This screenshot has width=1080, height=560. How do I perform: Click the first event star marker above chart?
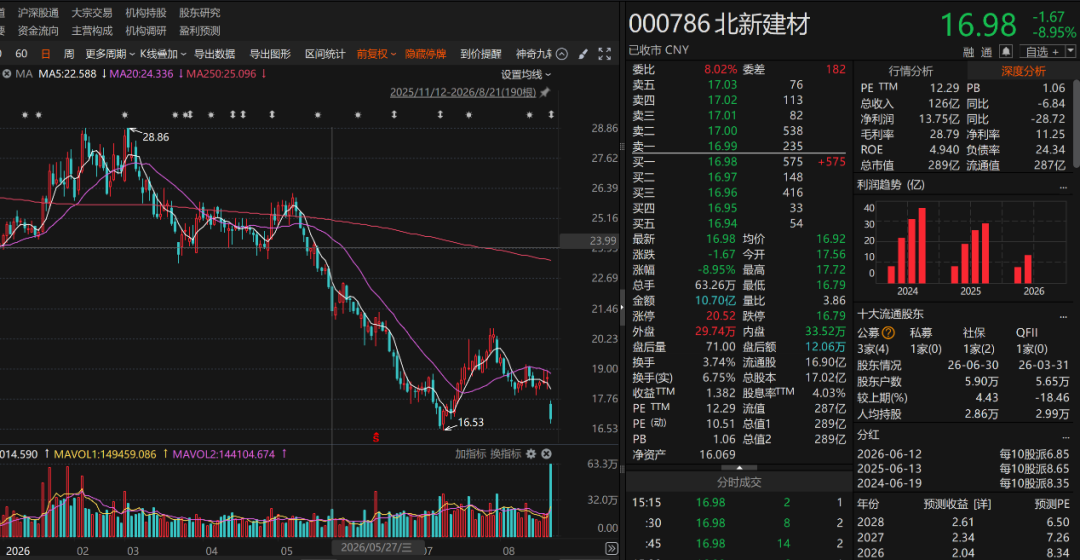(x=25, y=115)
